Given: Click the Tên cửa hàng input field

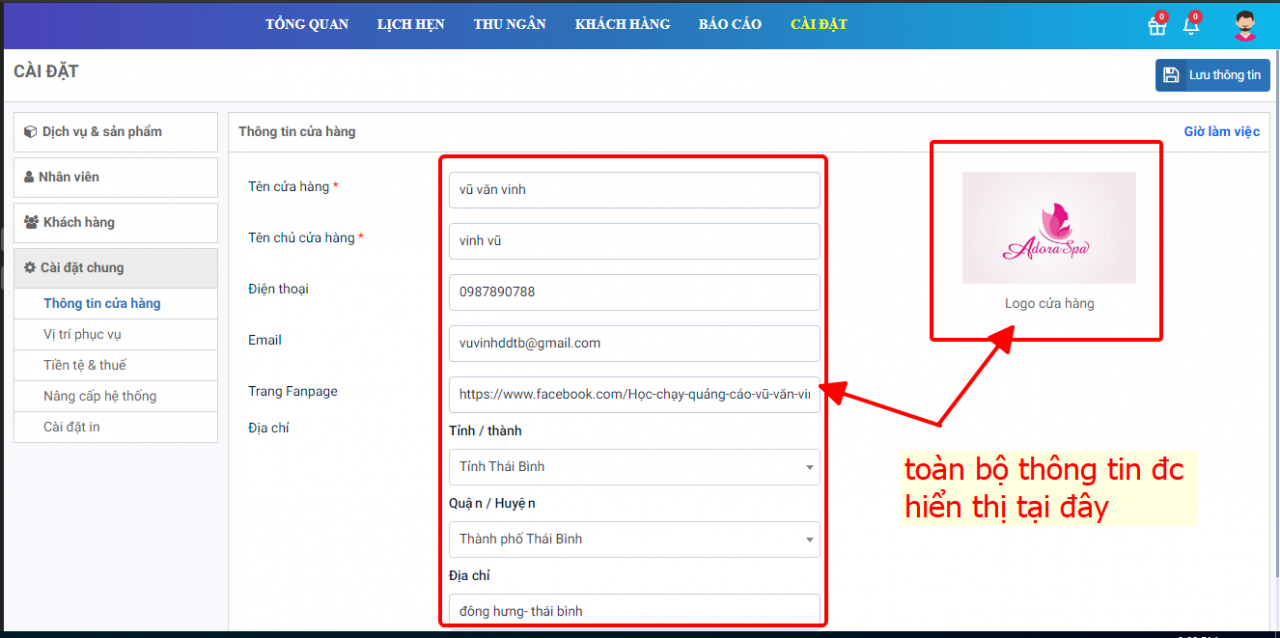Looking at the screenshot, I should point(634,190).
